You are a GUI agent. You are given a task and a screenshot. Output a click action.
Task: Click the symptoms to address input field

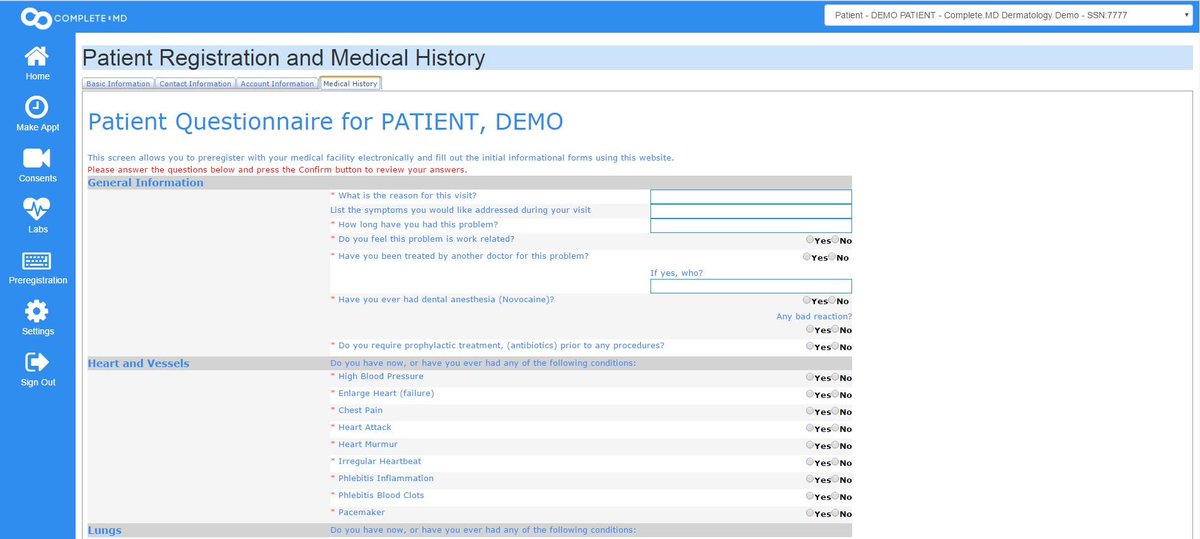click(x=751, y=211)
